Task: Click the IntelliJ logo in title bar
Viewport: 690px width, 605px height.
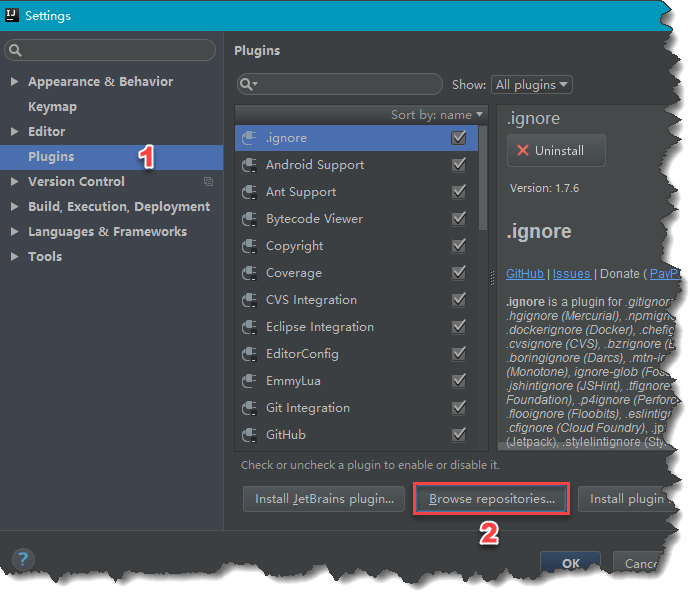Action: click(x=11, y=15)
